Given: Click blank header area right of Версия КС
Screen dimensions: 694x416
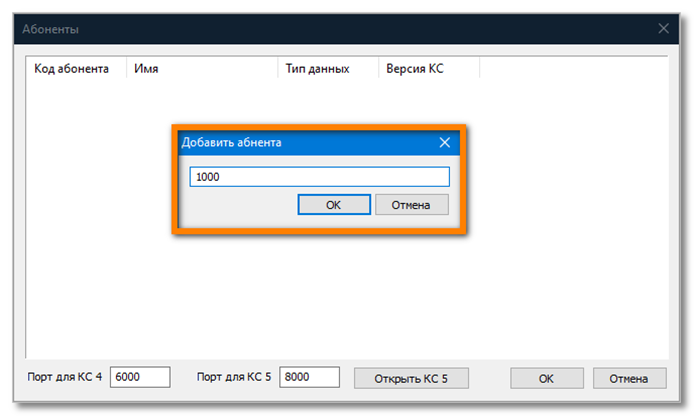Looking at the screenshot, I should 570,70.
